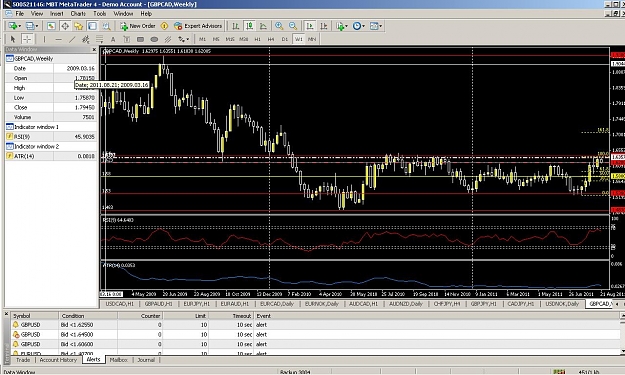Screen dimensions: 625x375
Task: Select the crosshair tool
Action: [x=27, y=39]
